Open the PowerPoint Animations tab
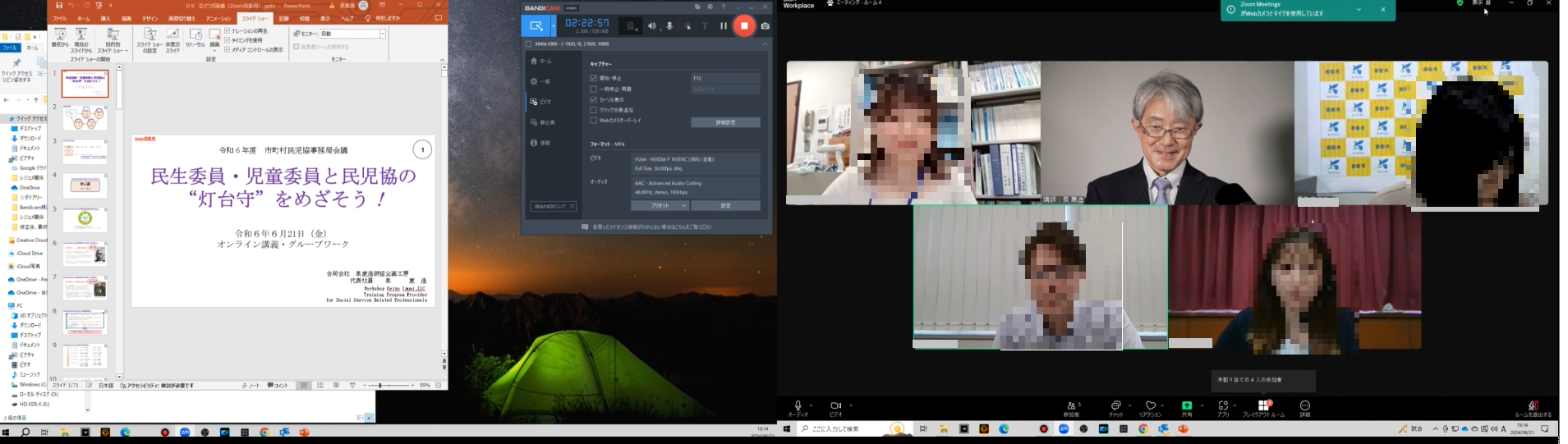Image resolution: width=1568 pixels, height=444 pixels. (218, 18)
